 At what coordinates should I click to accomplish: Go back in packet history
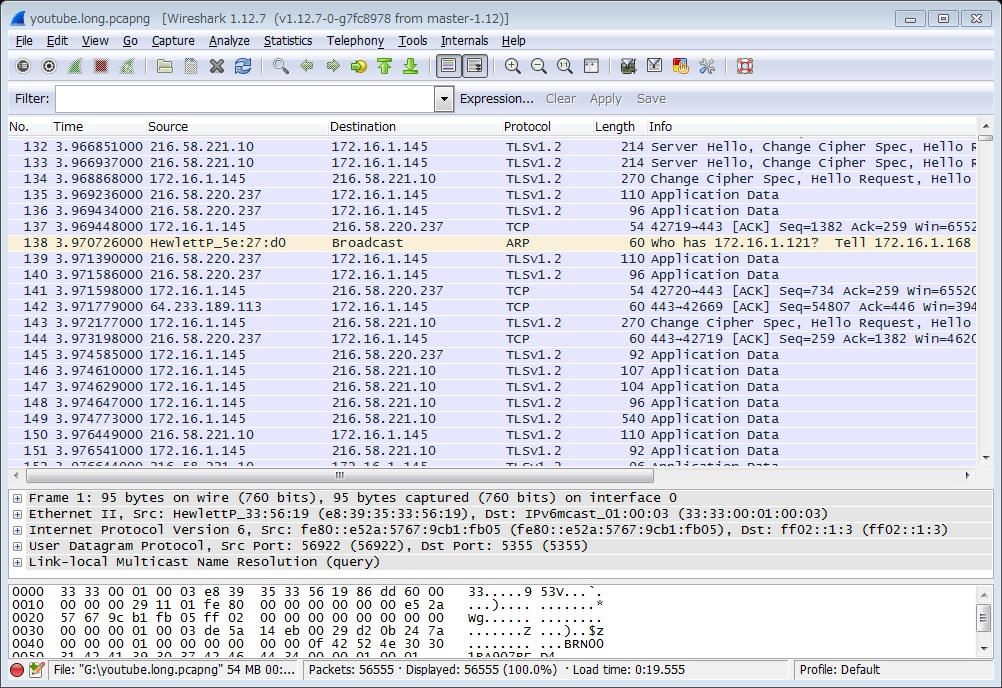307,66
